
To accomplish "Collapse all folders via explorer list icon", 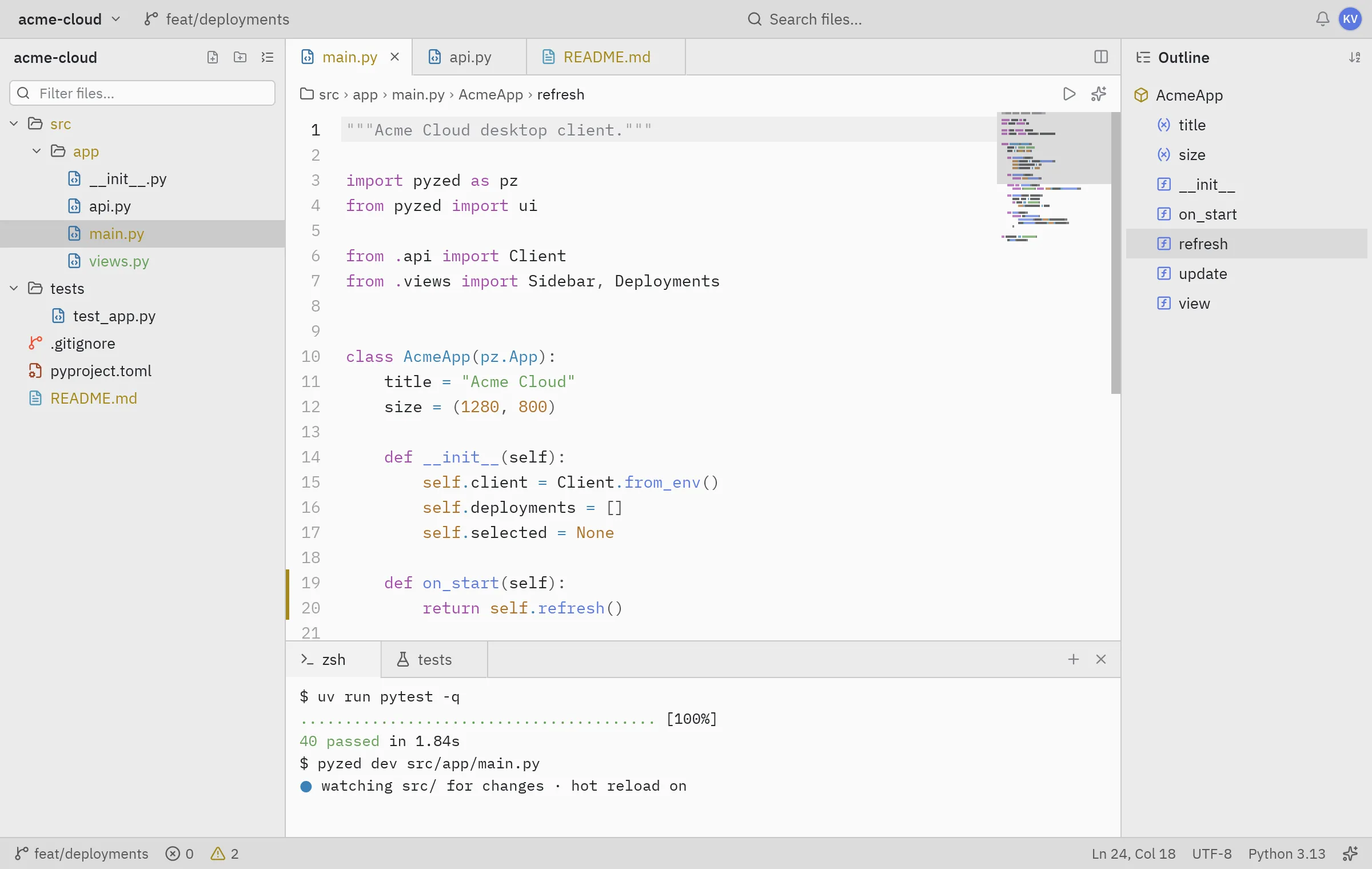I will pyautogui.click(x=268, y=57).
